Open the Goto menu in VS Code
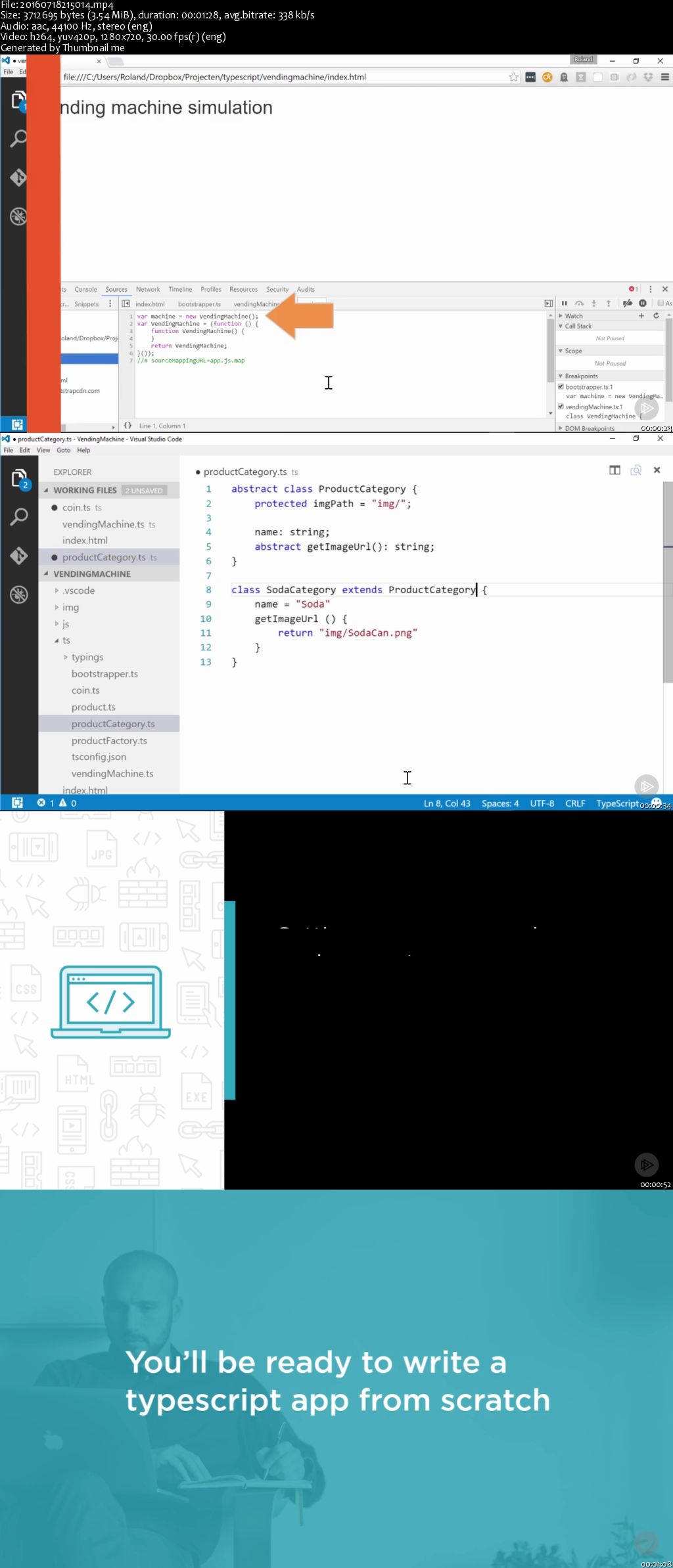Viewport: 673px width, 1568px height. 63,451
